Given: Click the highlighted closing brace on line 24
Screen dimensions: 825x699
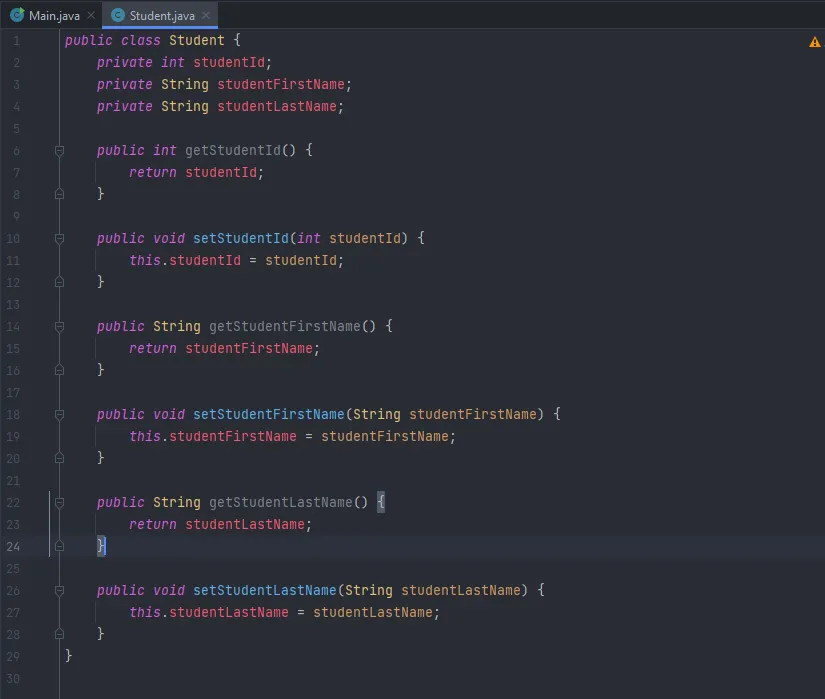Looking at the screenshot, I should click(x=101, y=546).
